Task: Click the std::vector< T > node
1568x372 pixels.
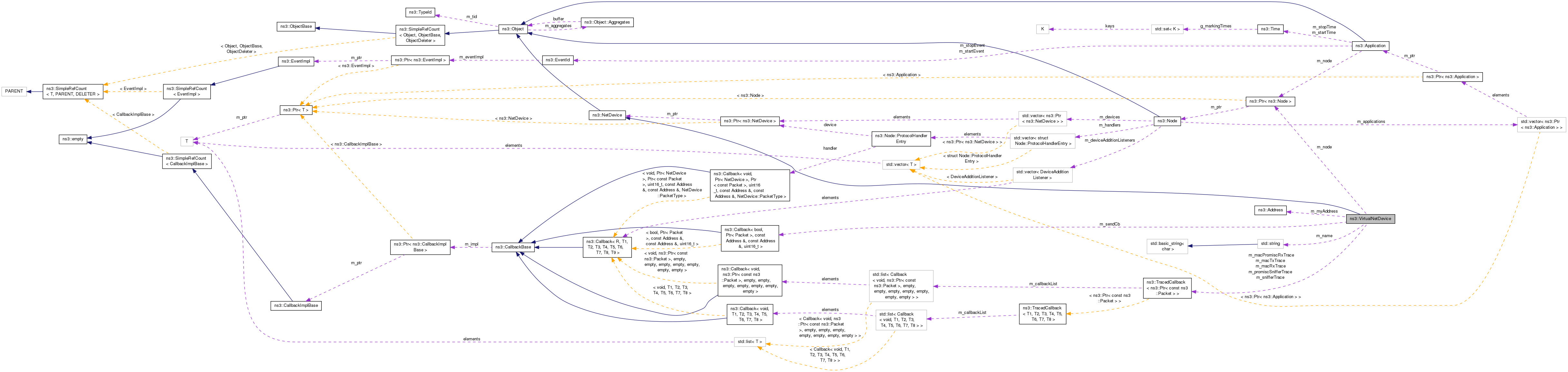Action: pos(901,165)
